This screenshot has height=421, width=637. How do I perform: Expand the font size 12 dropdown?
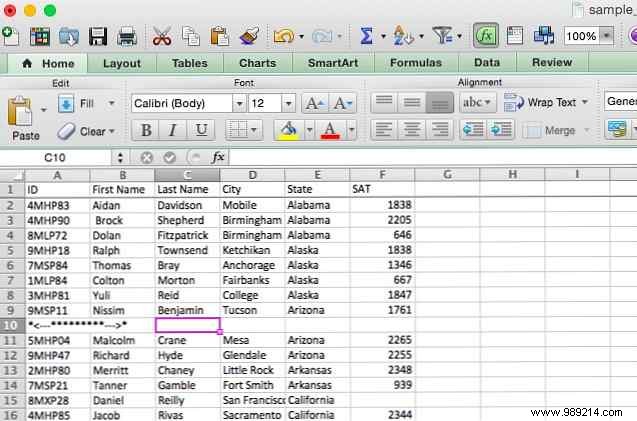click(x=288, y=104)
